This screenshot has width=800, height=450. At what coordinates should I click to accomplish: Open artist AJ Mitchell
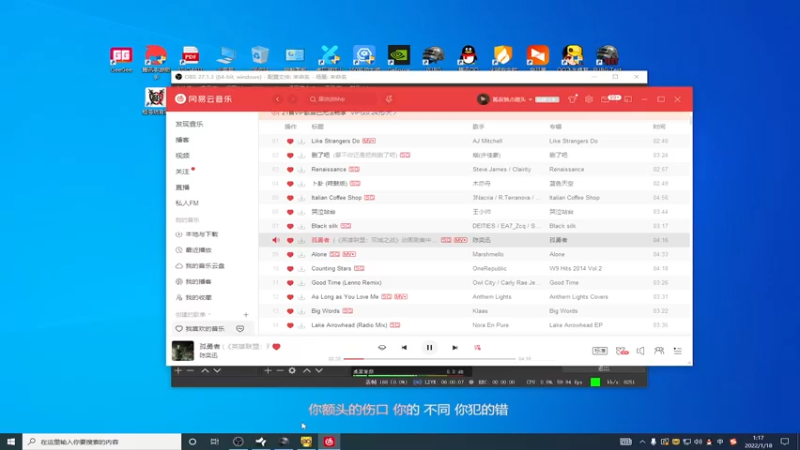(x=487, y=141)
